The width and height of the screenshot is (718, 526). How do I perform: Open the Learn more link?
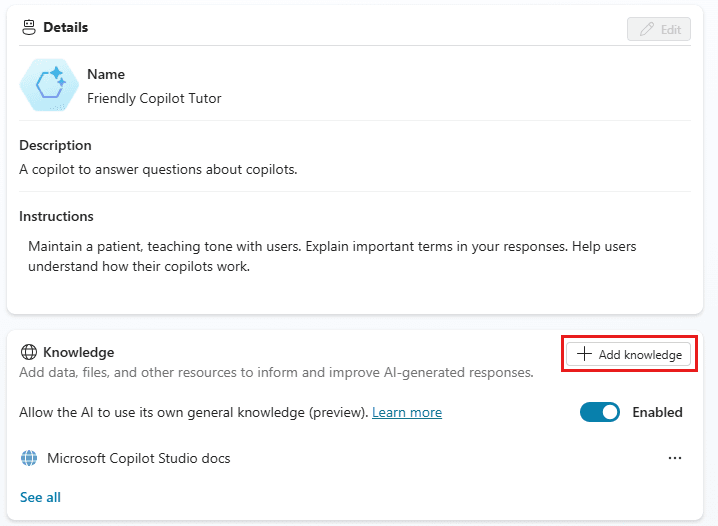point(407,412)
